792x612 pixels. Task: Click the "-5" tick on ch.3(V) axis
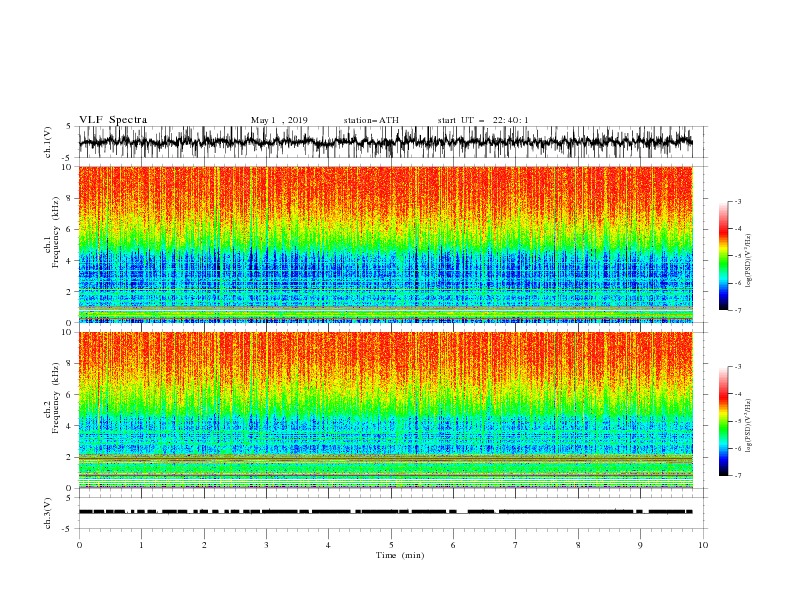point(68,529)
